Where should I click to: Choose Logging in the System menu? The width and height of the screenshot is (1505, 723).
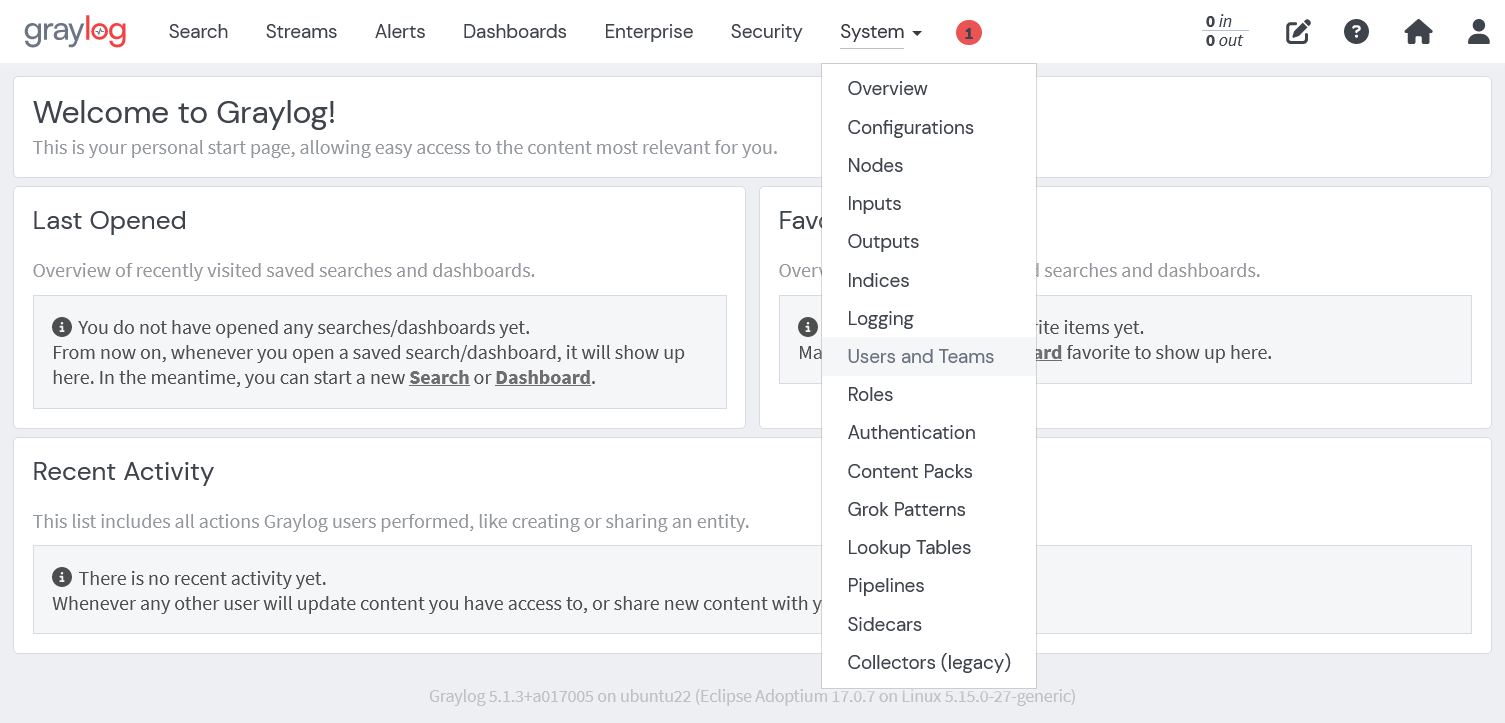929,318
